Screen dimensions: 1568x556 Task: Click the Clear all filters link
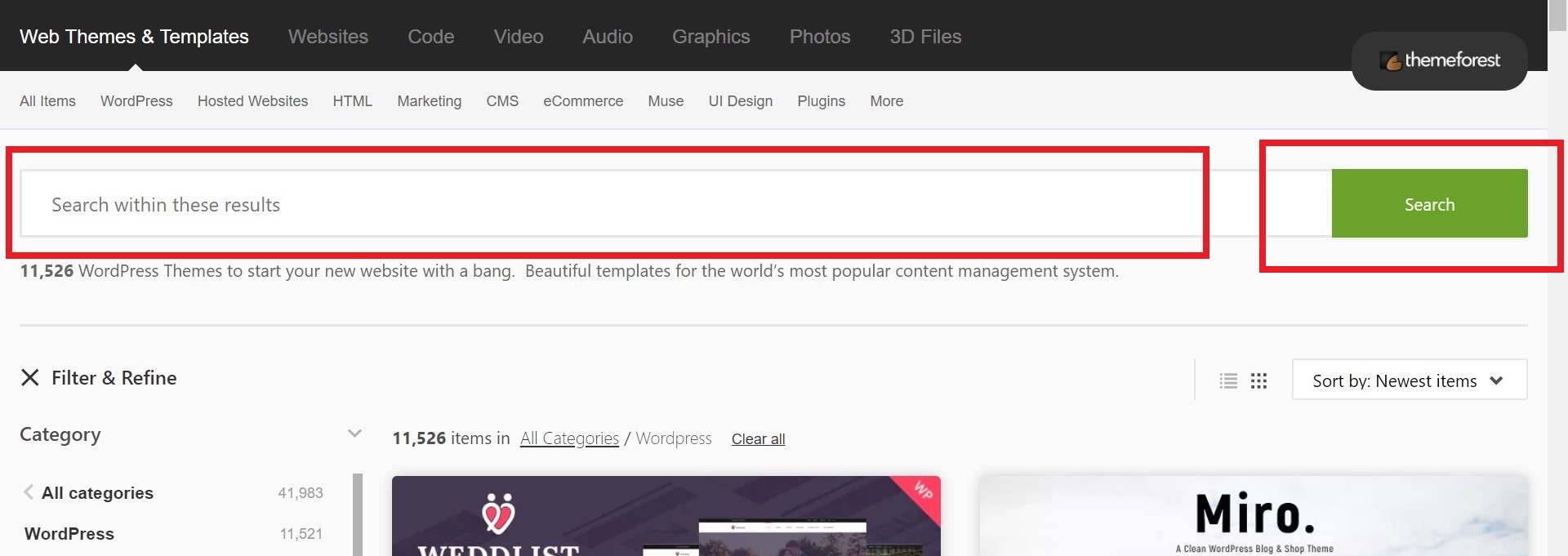click(758, 439)
